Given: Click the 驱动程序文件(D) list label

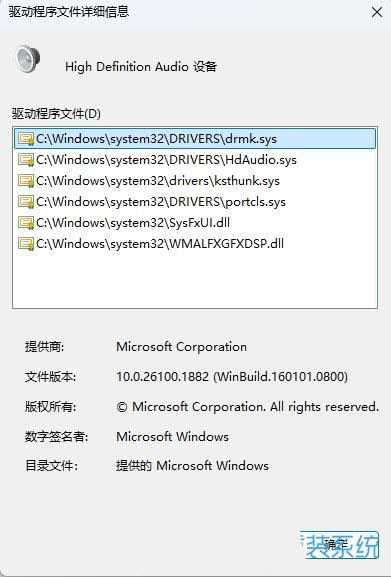Looking at the screenshot, I should pyautogui.click(x=56, y=113).
